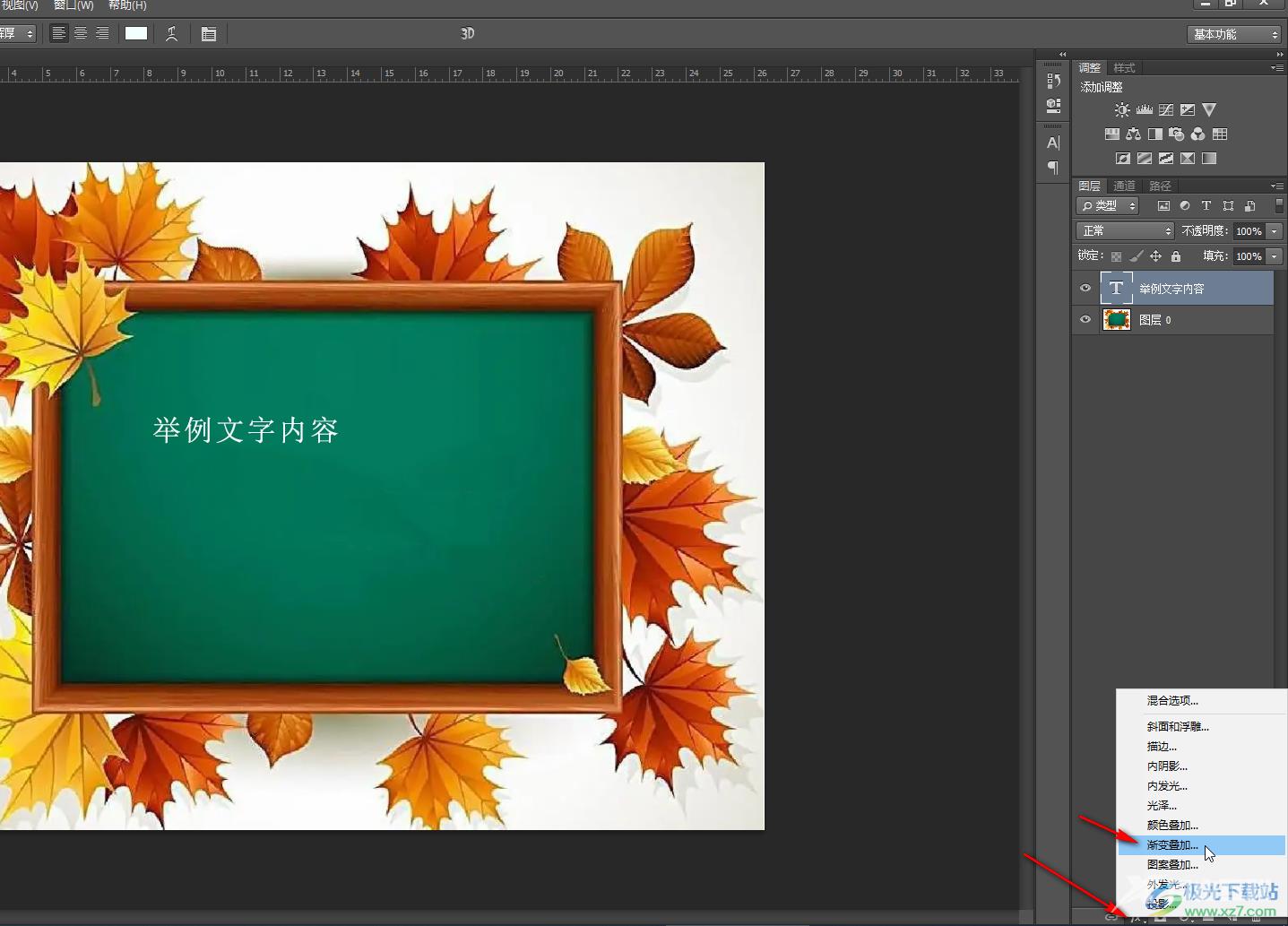1288x926 pixels.
Task: Toggle lock image pixels
Action: point(1137,256)
